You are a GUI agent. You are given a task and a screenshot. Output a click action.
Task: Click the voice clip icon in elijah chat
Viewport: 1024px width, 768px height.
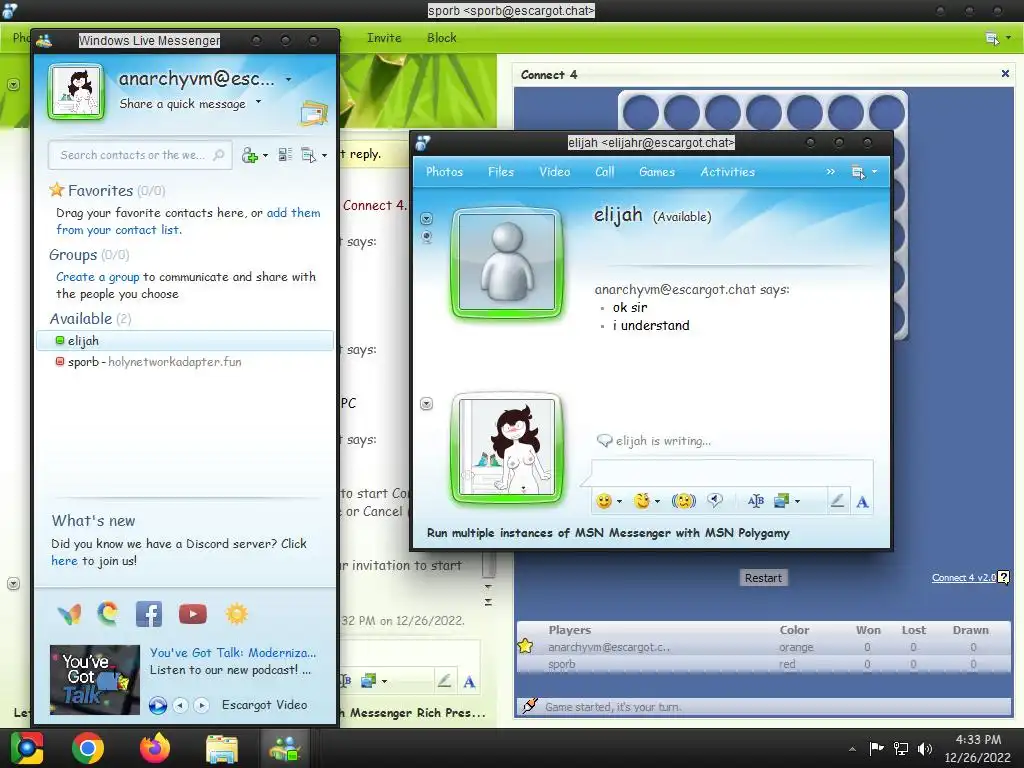point(715,501)
